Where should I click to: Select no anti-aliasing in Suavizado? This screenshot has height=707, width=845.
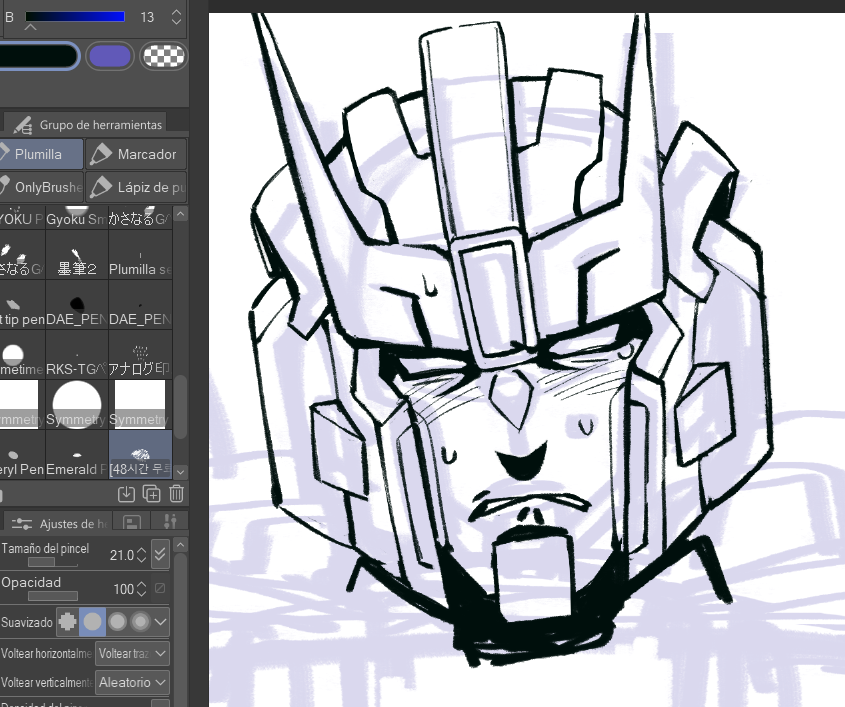pos(67,622)
